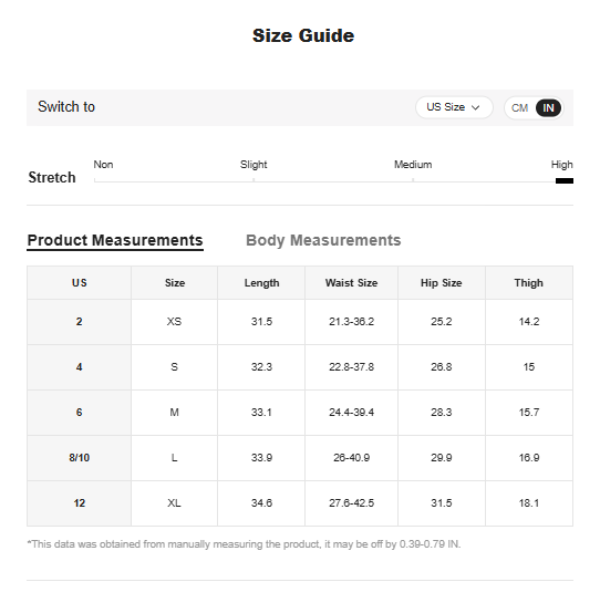Select the Product Measurements tab
600x592 pixels.
(x=115, y=240)
